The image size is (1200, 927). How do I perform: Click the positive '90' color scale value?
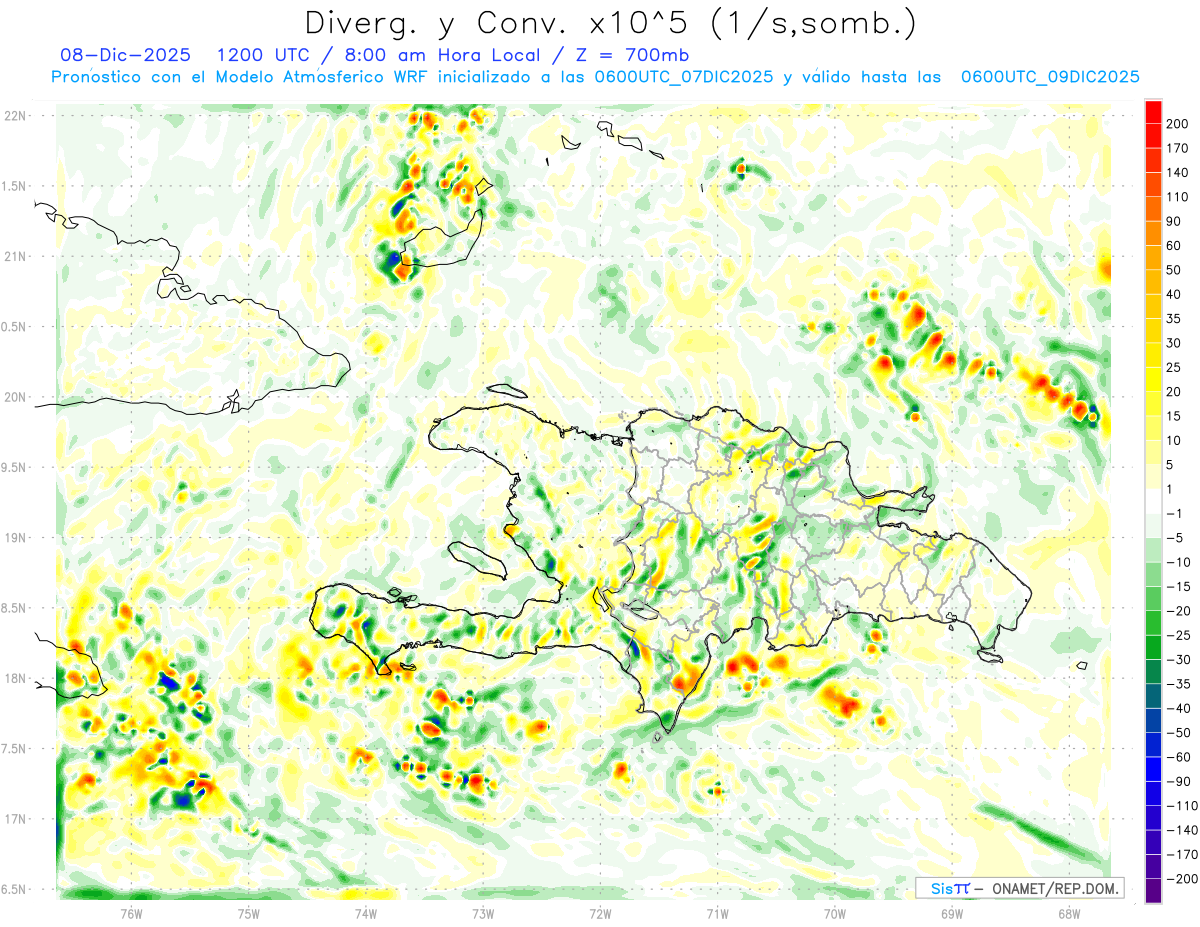pos(1175,221)
